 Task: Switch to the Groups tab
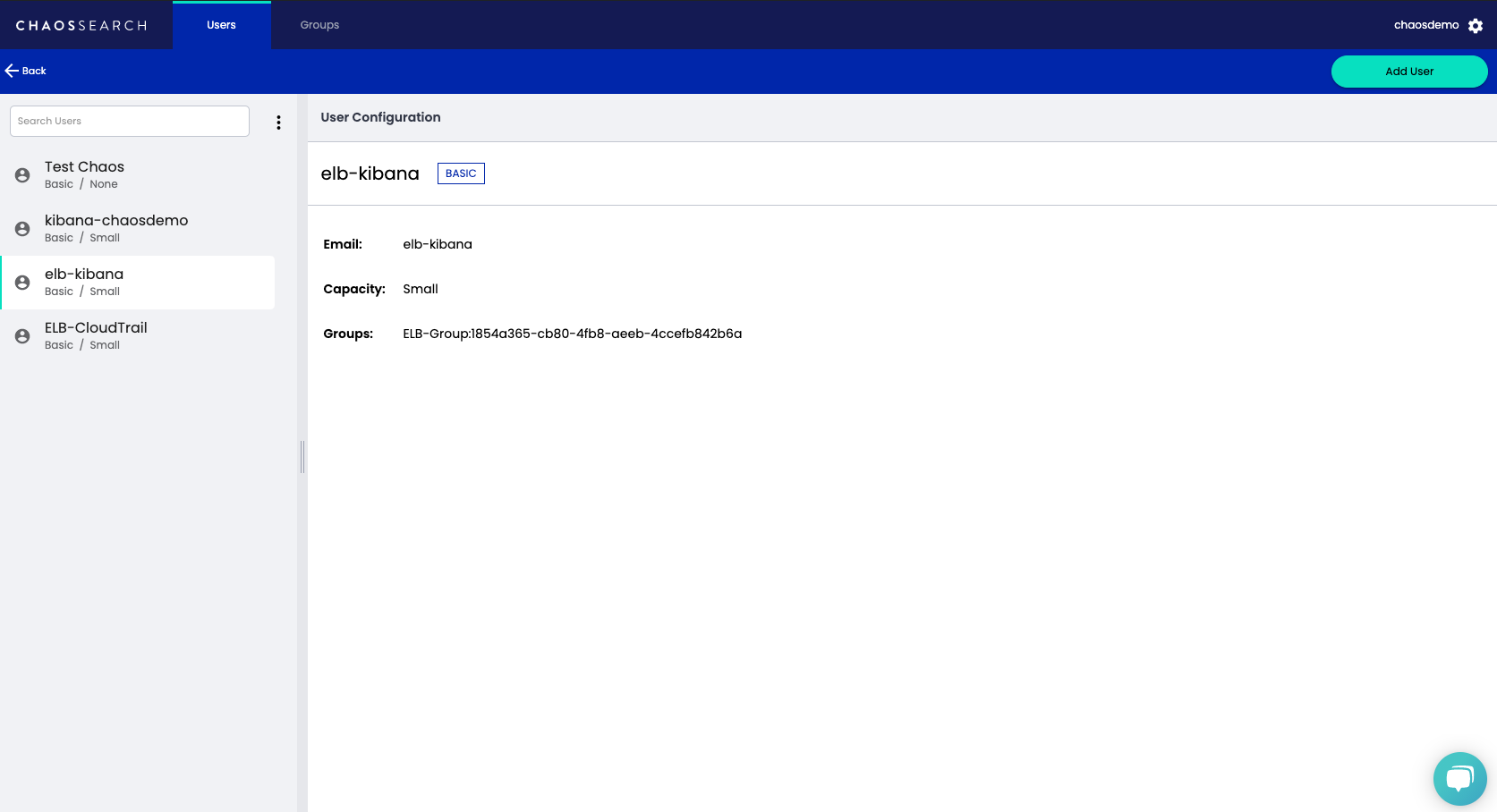319,25
